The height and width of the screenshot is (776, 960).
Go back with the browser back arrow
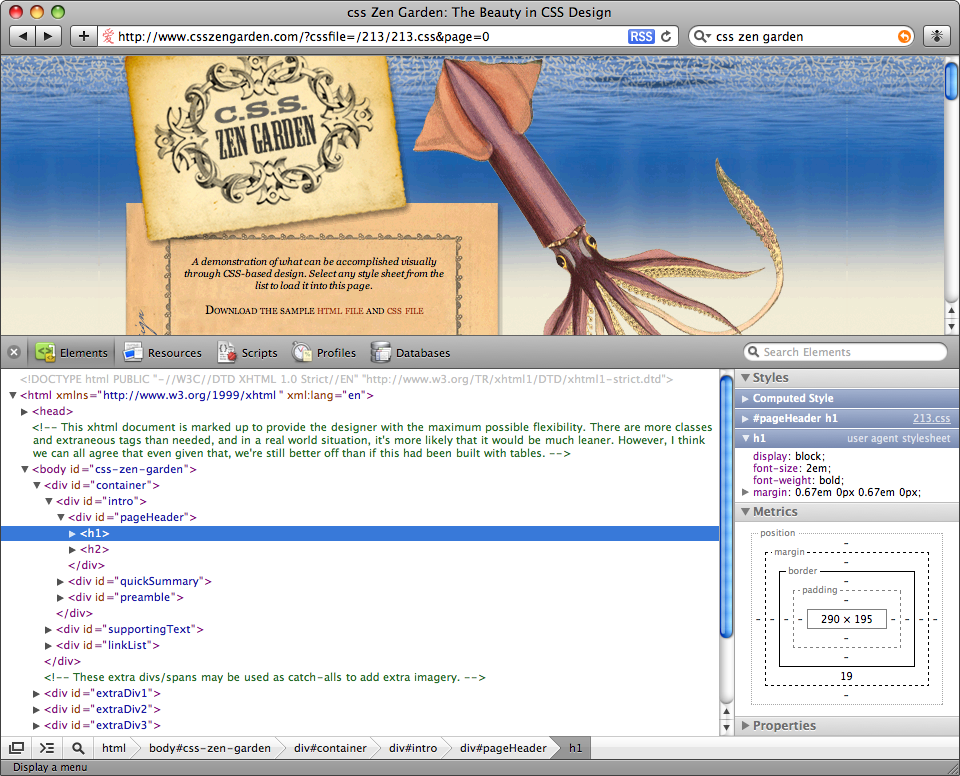click(23, 36)
